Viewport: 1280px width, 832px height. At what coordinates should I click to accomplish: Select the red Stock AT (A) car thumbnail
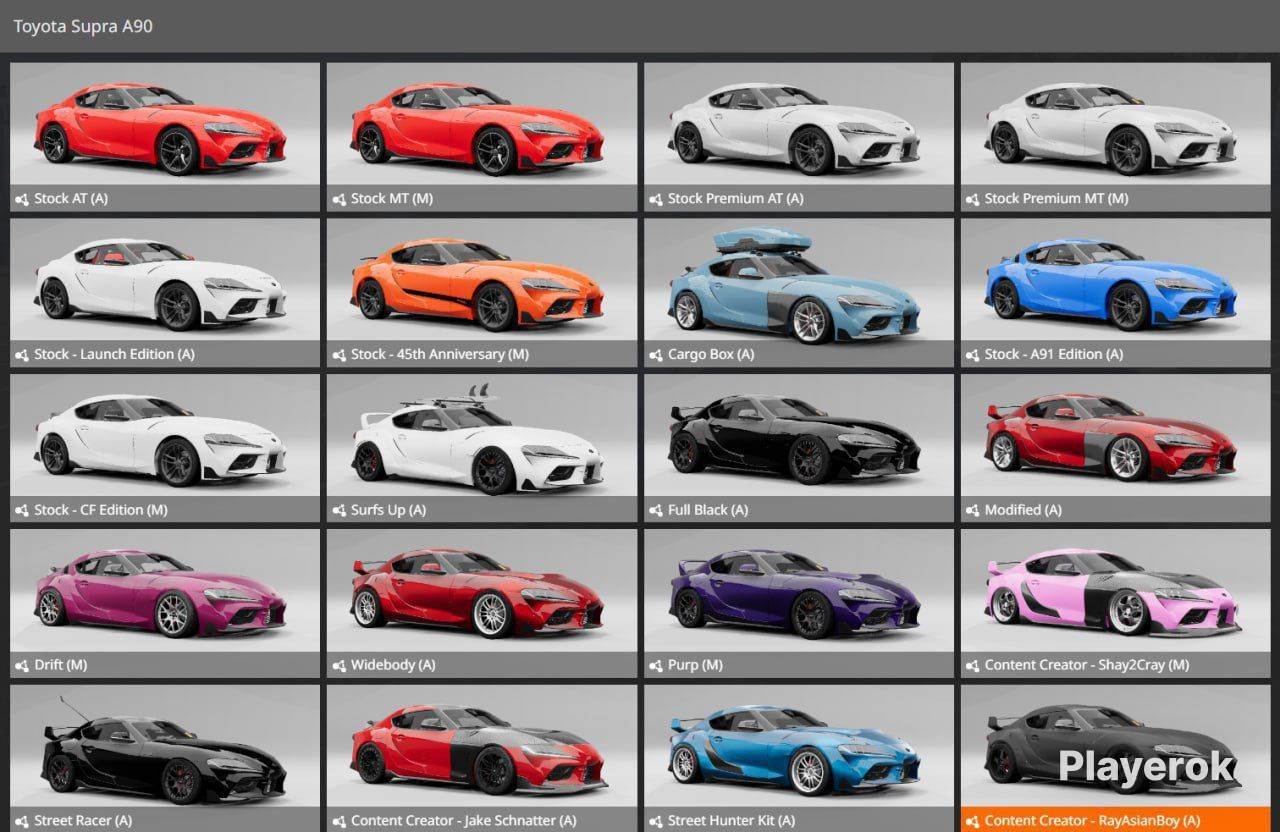click(x=165, y=124)
